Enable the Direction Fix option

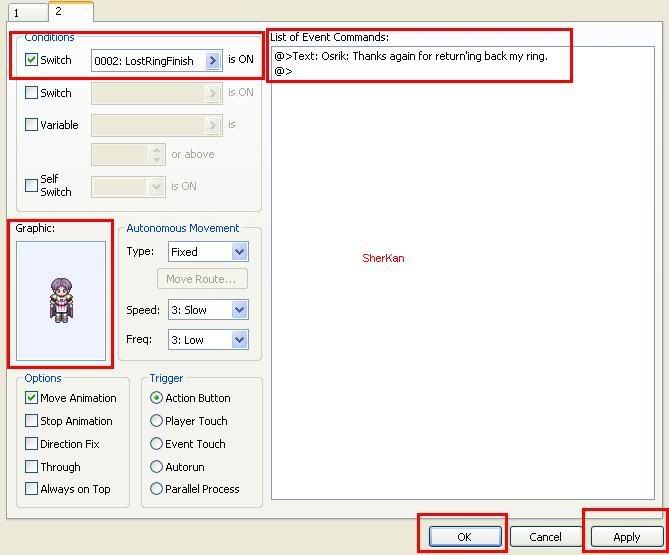[x=32, y=444]
